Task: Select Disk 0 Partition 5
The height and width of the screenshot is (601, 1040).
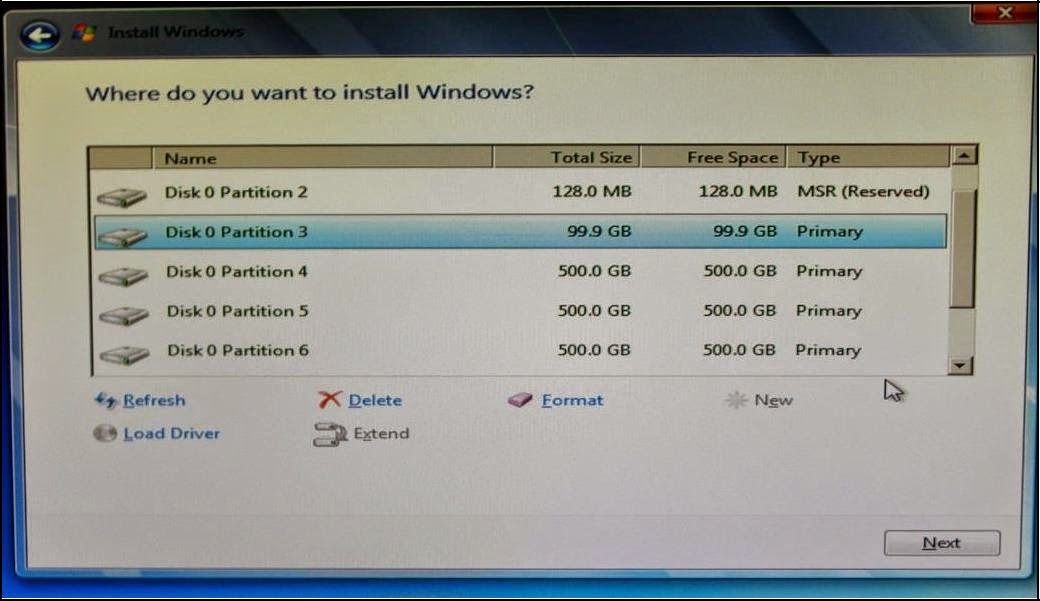Action: point(519,311)
